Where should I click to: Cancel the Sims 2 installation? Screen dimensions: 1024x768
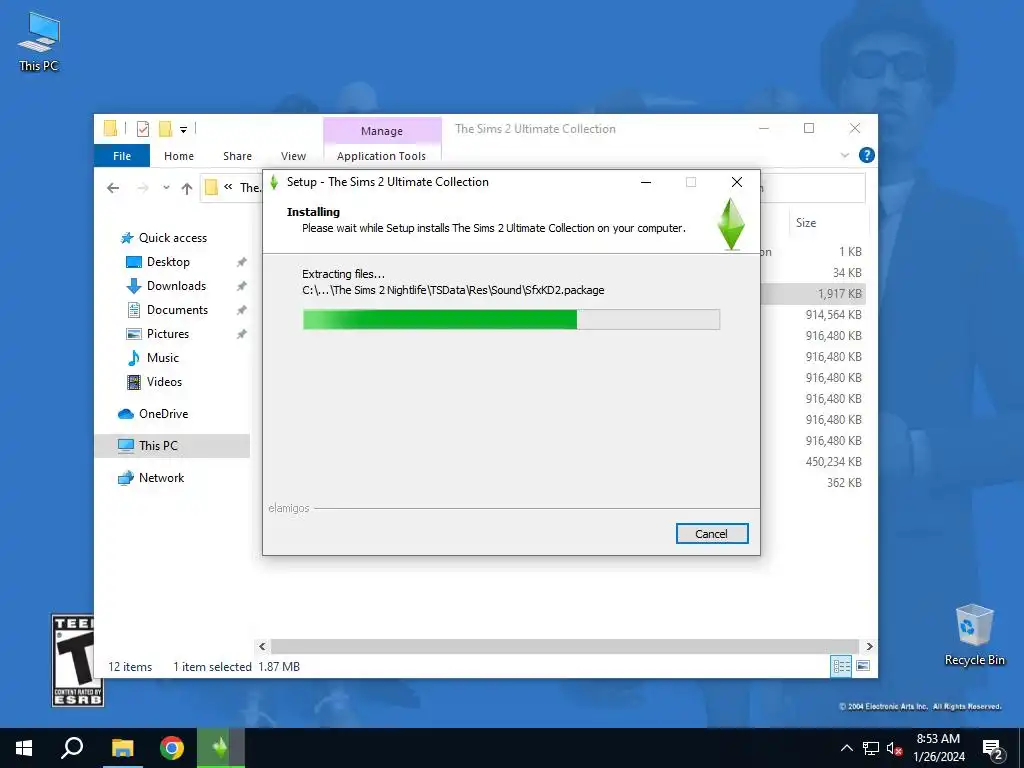click(712, 534)
